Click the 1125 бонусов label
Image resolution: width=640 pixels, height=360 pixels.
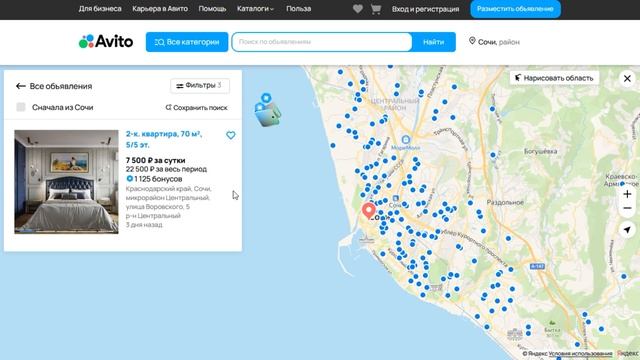[154, 179]
